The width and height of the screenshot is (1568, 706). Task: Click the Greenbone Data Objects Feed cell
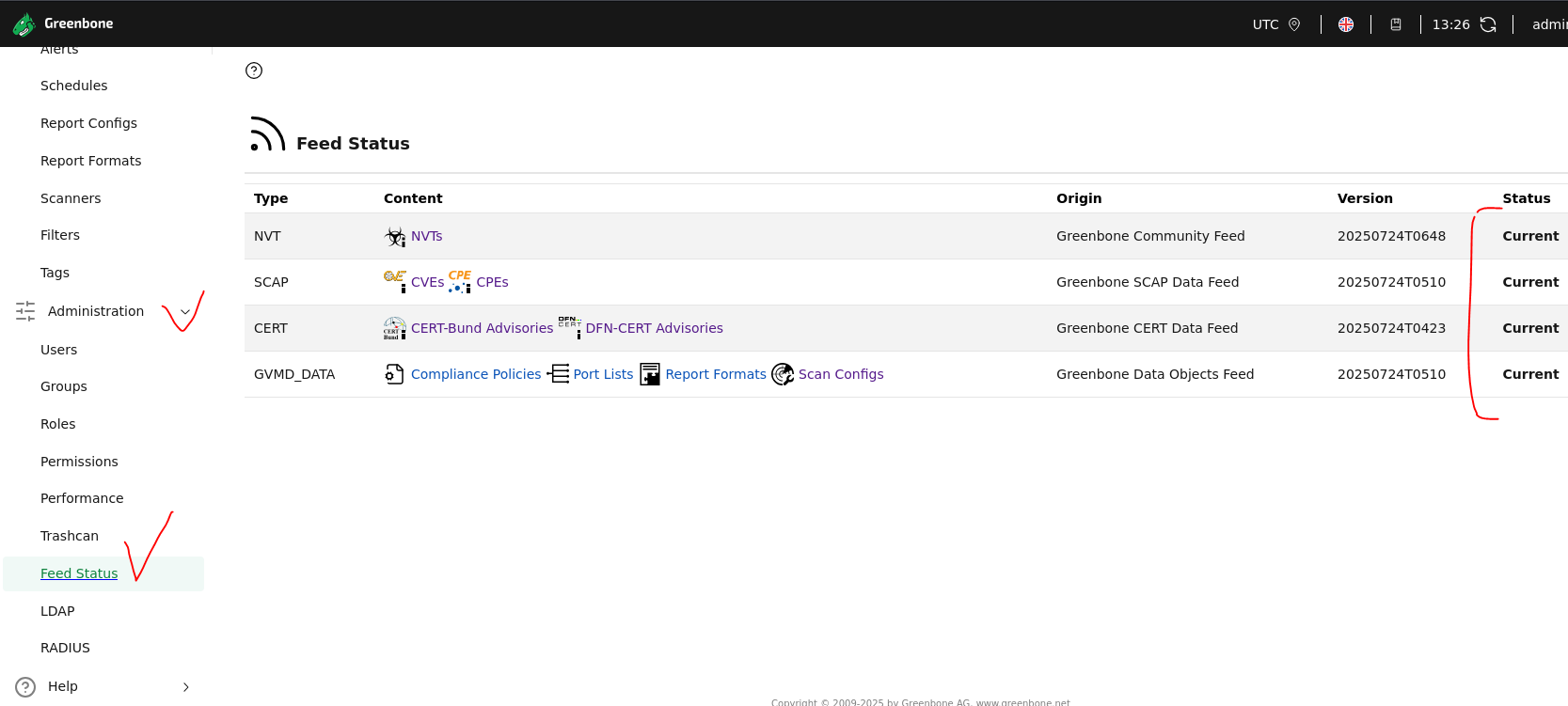click(1155, 374)
